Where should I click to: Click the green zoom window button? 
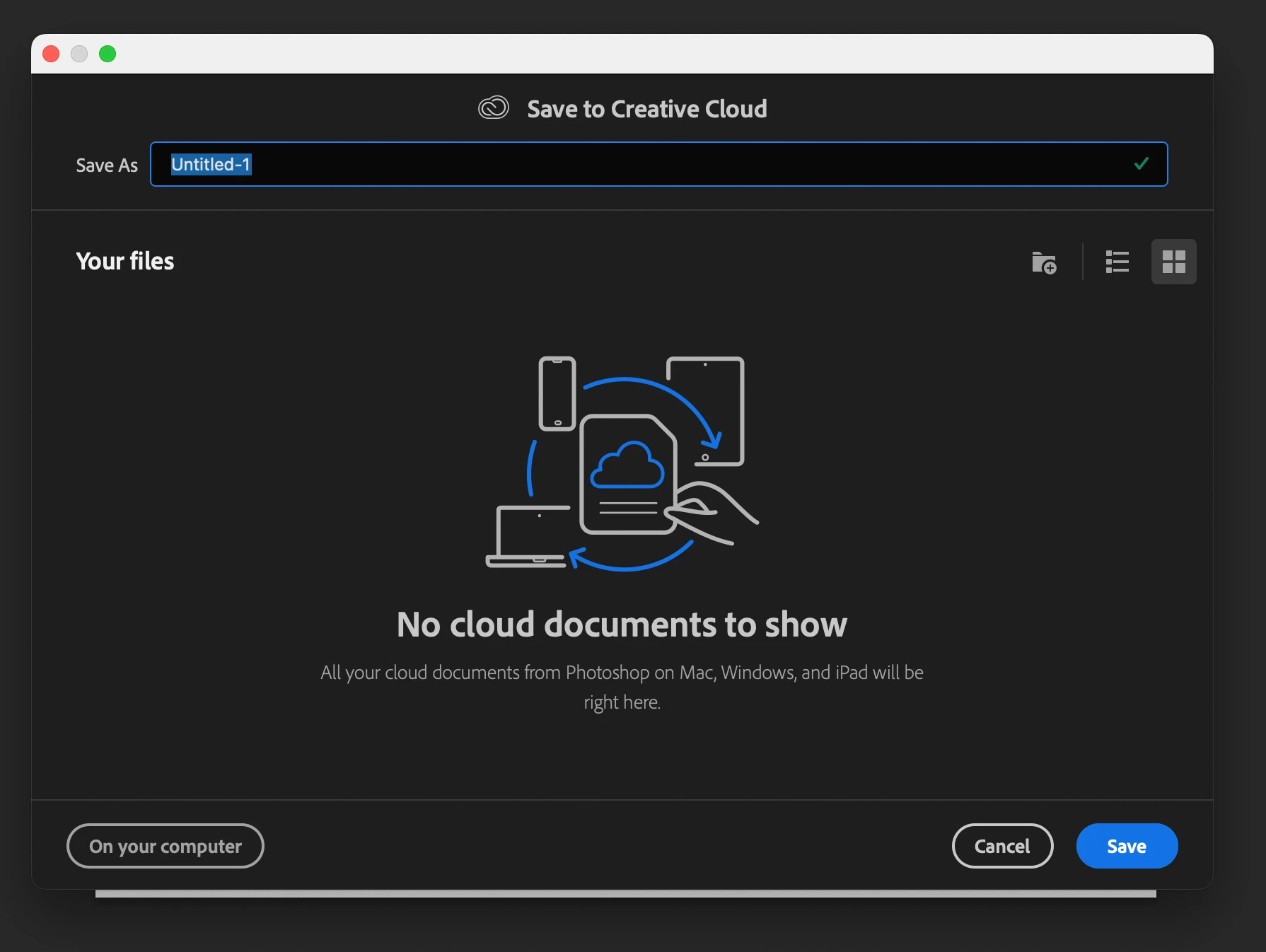108,54
